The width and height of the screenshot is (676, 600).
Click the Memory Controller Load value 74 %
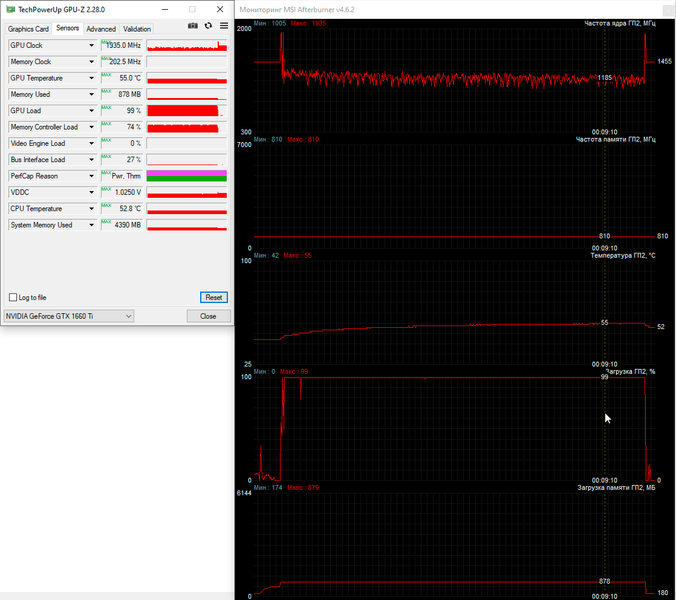point(122,127)
